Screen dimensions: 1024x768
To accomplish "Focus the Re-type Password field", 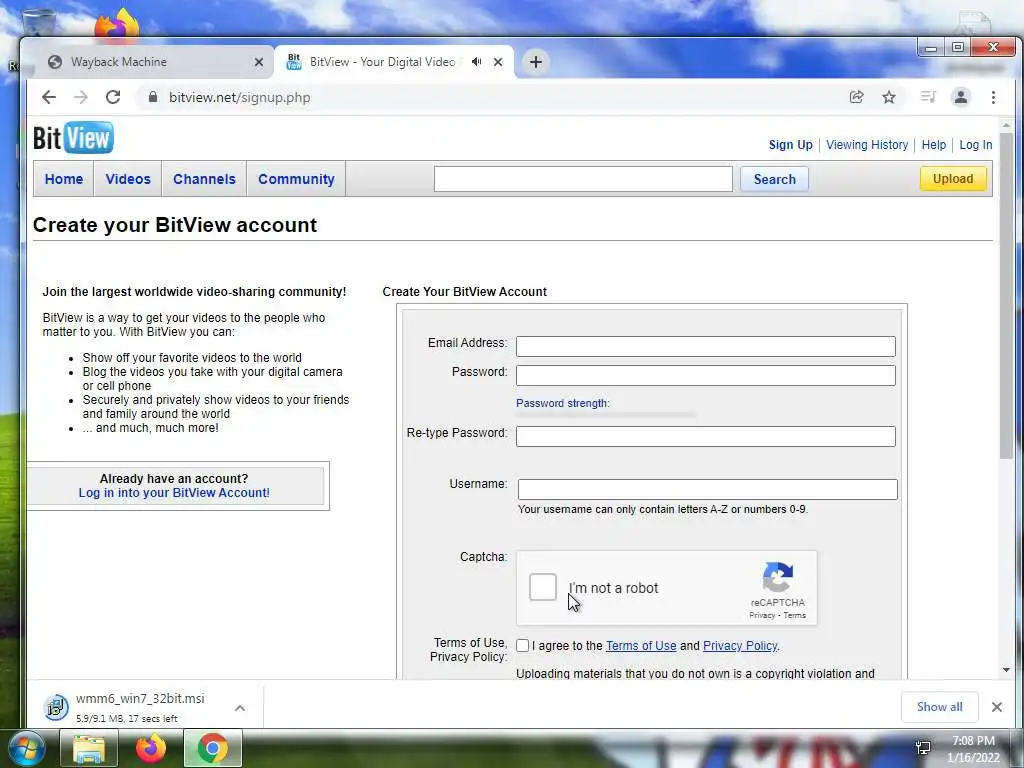I will coord(705,436).
